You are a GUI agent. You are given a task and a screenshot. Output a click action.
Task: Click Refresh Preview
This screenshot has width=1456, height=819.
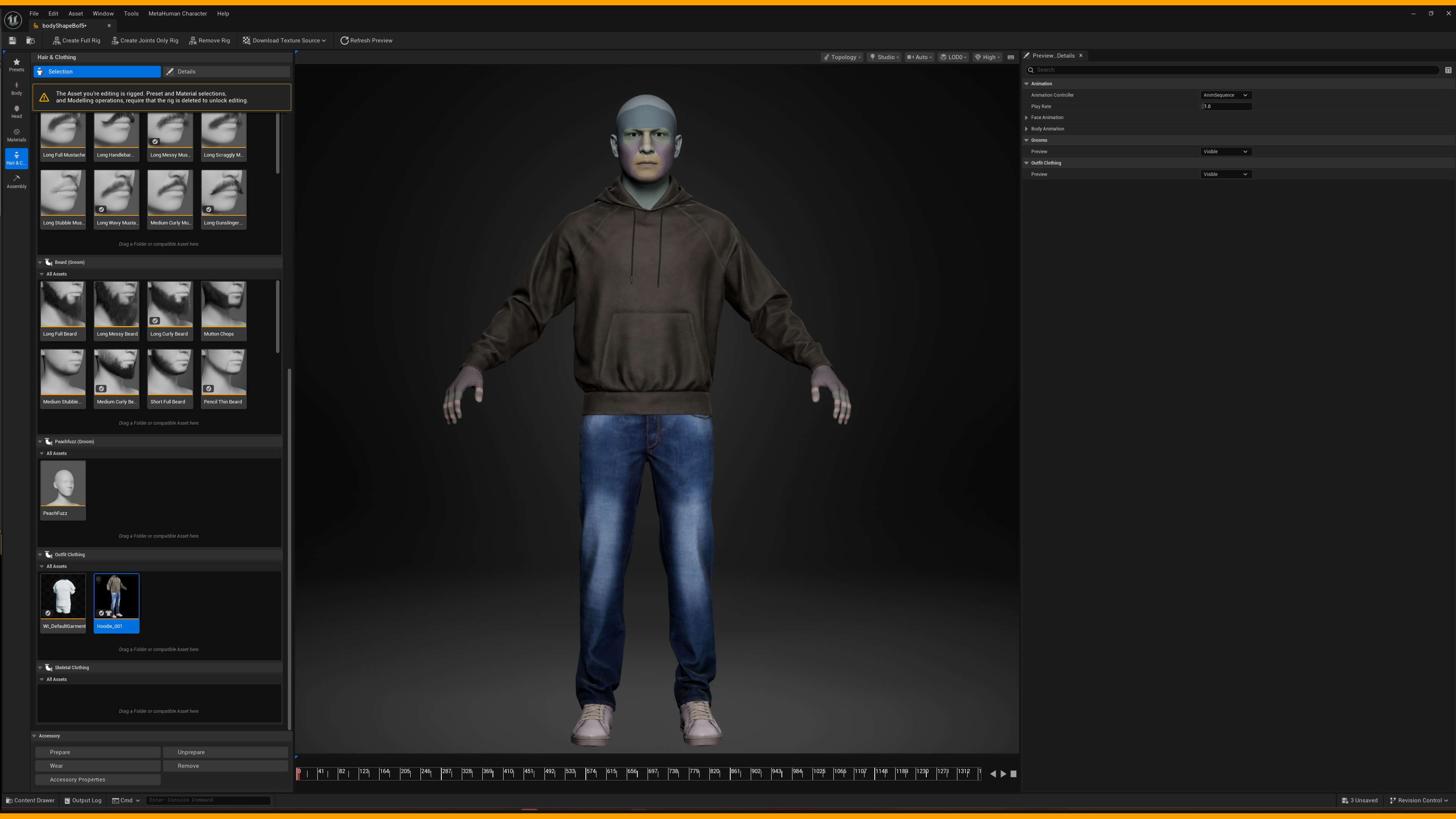(366, 41)
